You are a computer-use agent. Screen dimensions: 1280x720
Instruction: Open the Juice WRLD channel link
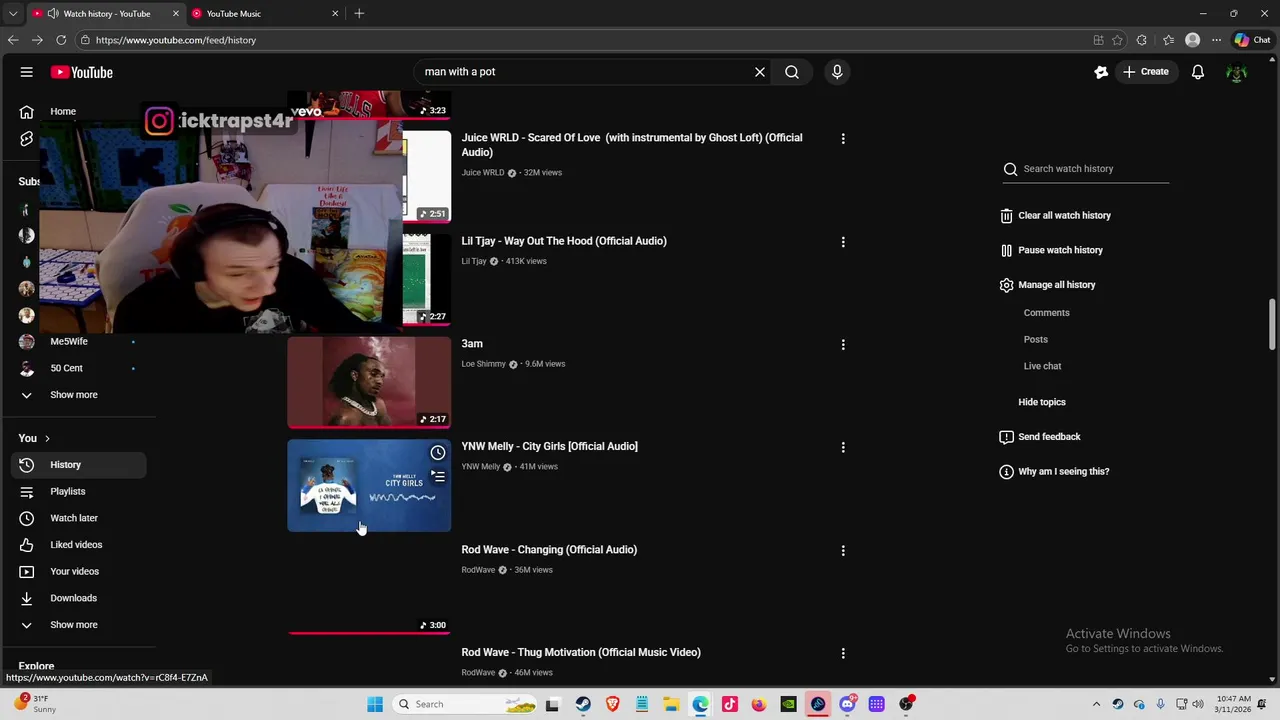[483, 173]
